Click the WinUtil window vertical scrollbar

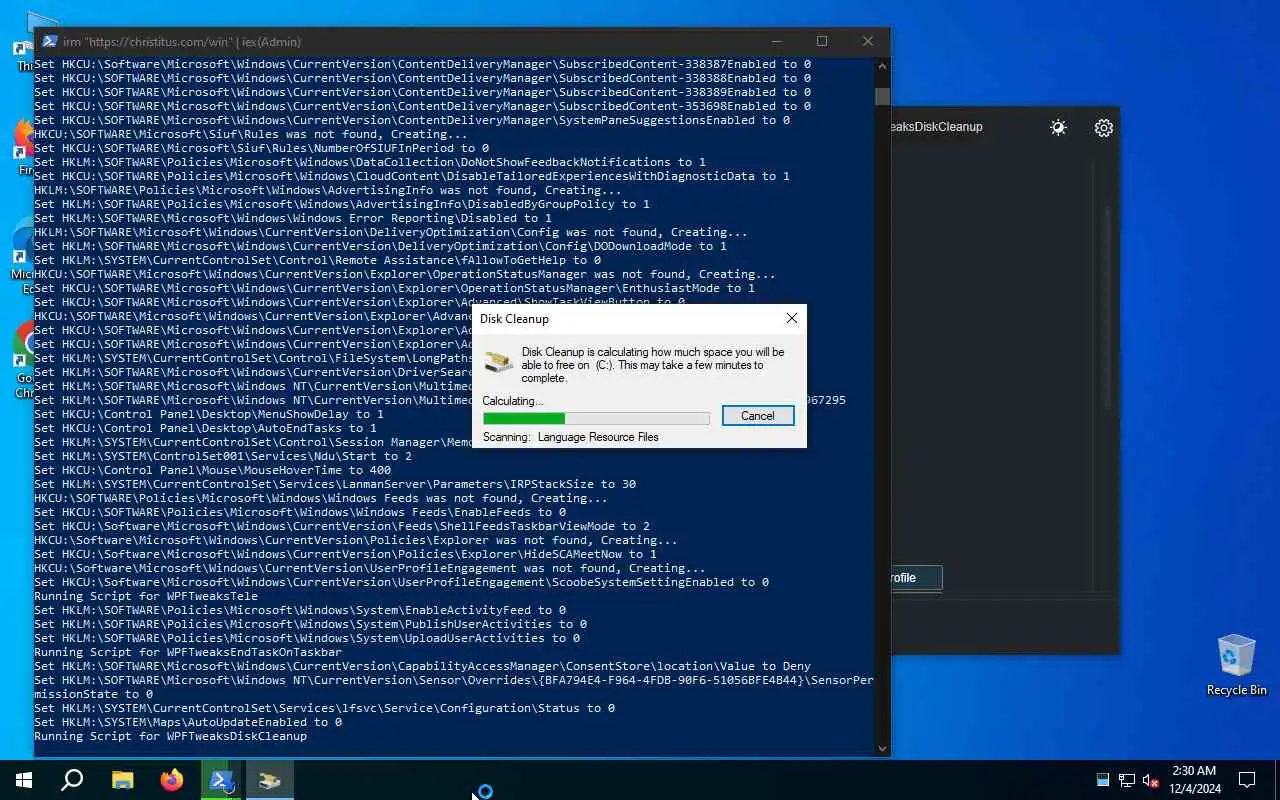click(x=1107, y=305)
